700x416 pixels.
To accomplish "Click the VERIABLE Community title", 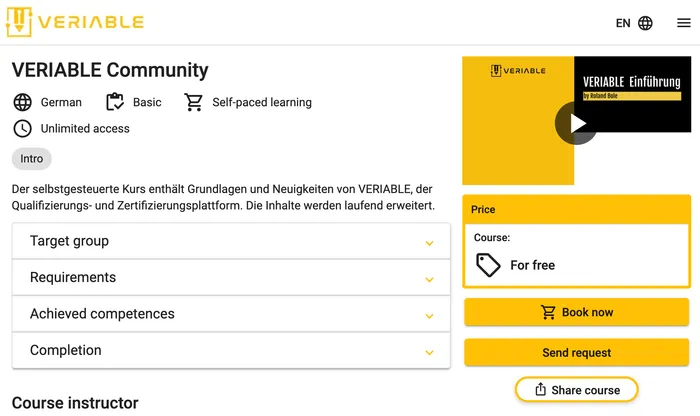I will point(110,70).
